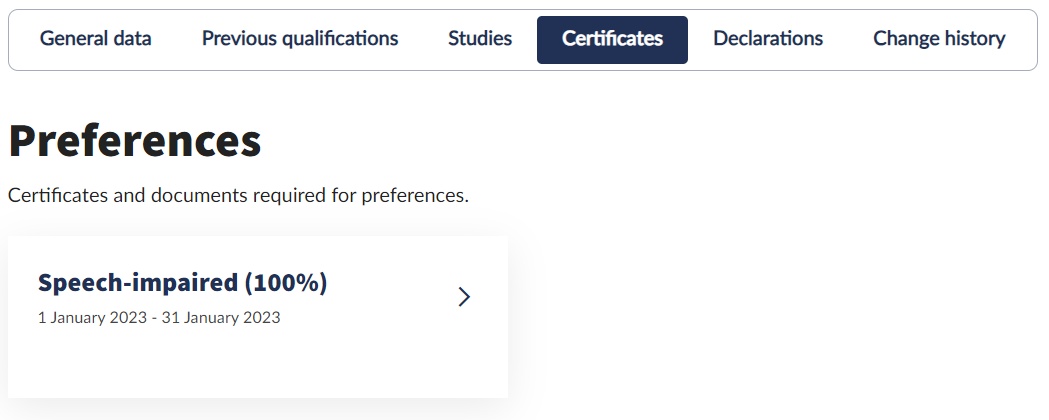This screenshot has height=420, width=1049.
Task: Click the Preferences page heading
Action: [135, 142]
